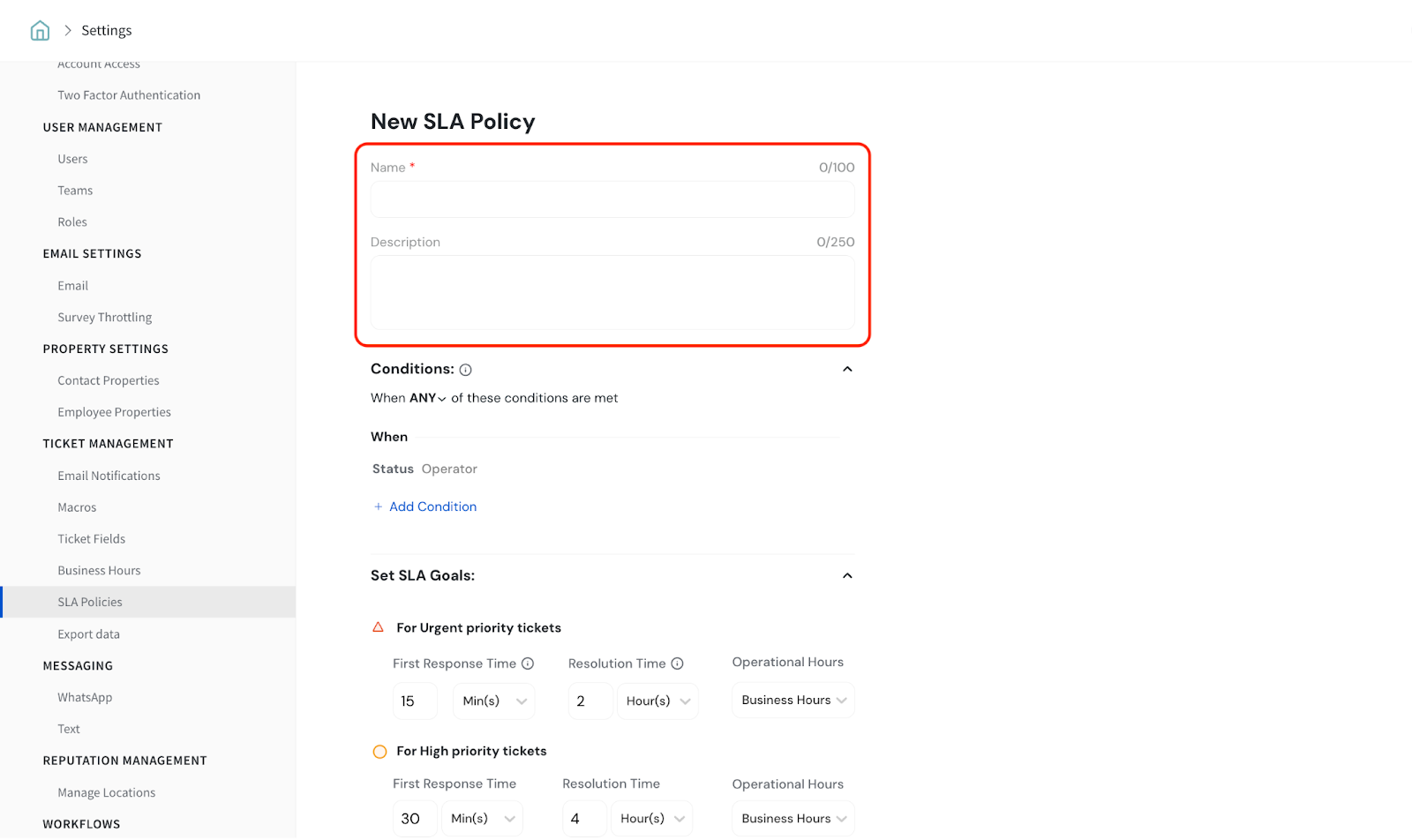The image size is (1412, 840).
Task: Open the ANY conditions dropdown
Action: pos(427,398)
